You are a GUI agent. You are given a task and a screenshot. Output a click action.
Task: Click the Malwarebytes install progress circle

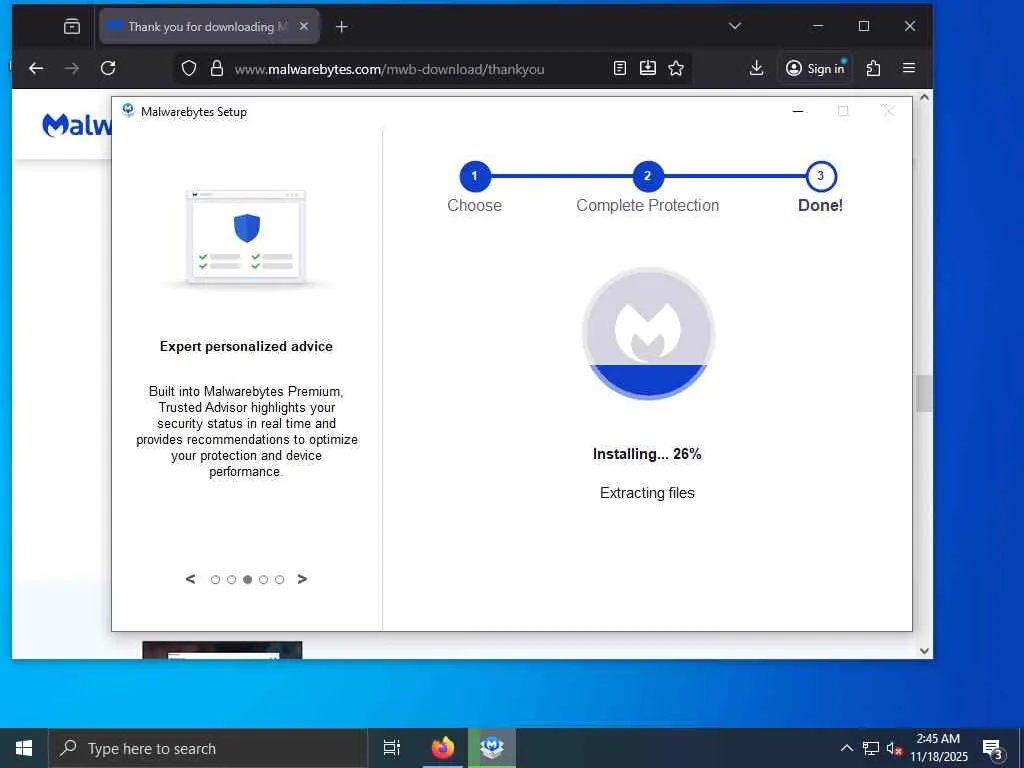[648, 333]
